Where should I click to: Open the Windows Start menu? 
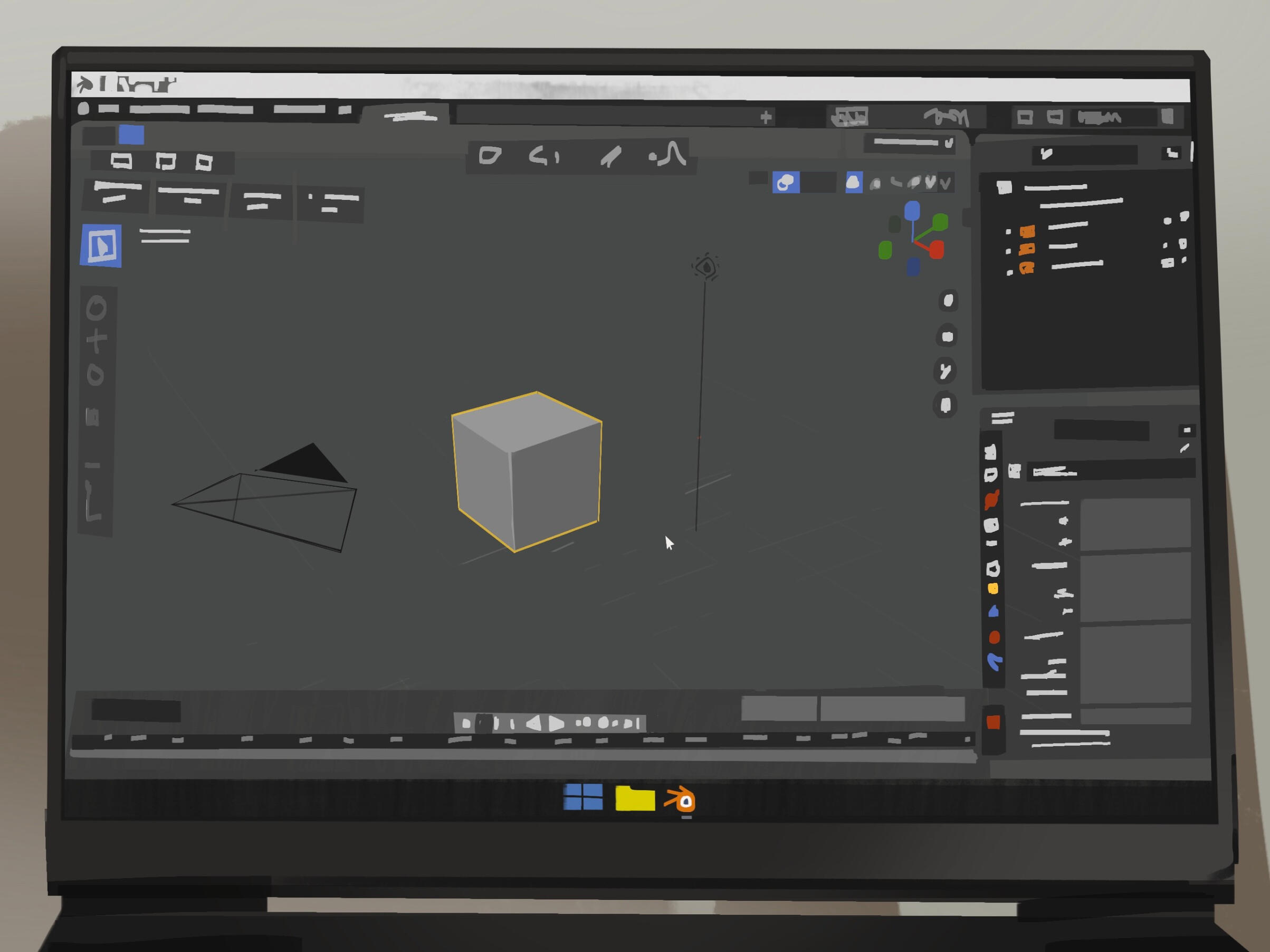583,797
